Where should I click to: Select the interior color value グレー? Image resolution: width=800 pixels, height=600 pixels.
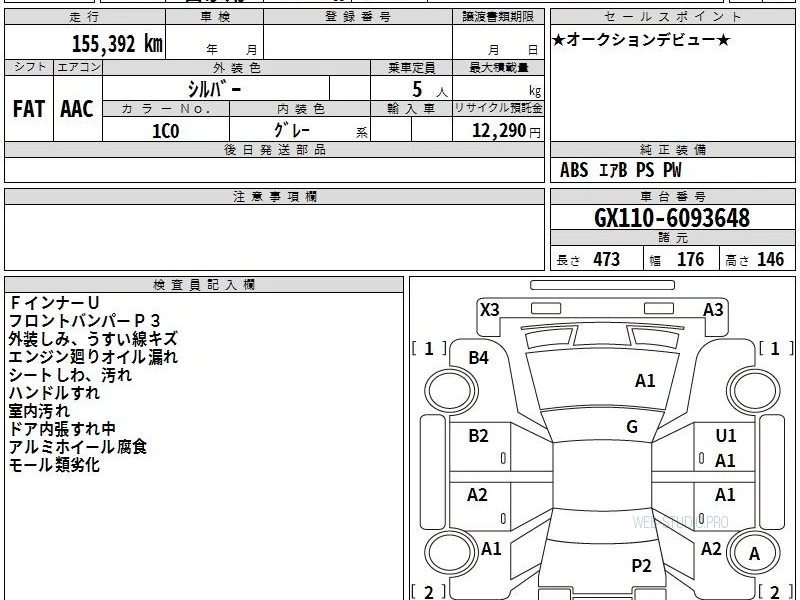click(292, 130)
